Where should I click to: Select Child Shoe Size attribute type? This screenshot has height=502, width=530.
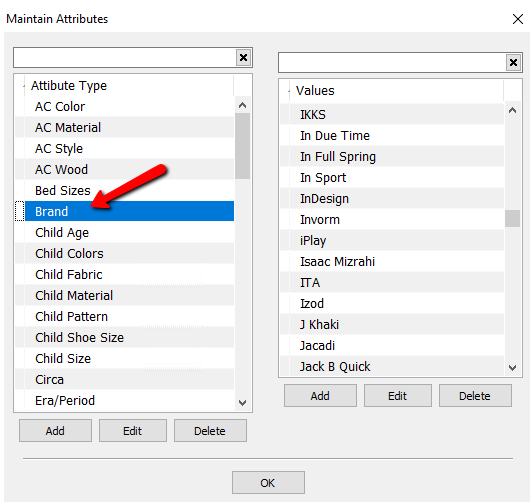pos(124,337)
